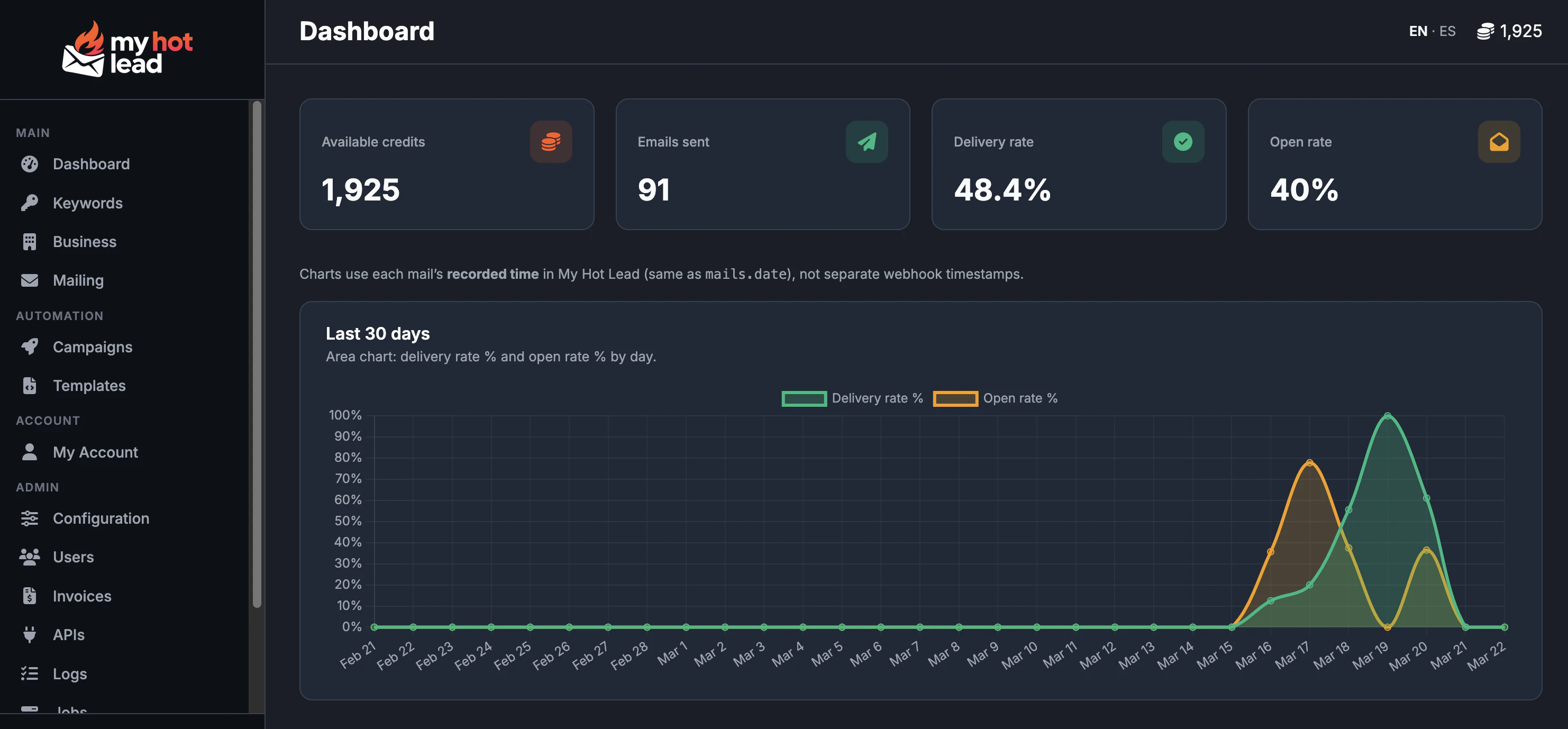1568x729 pixels.
Task: Click the coins icon in Available credits card
Action: [550, 142]
